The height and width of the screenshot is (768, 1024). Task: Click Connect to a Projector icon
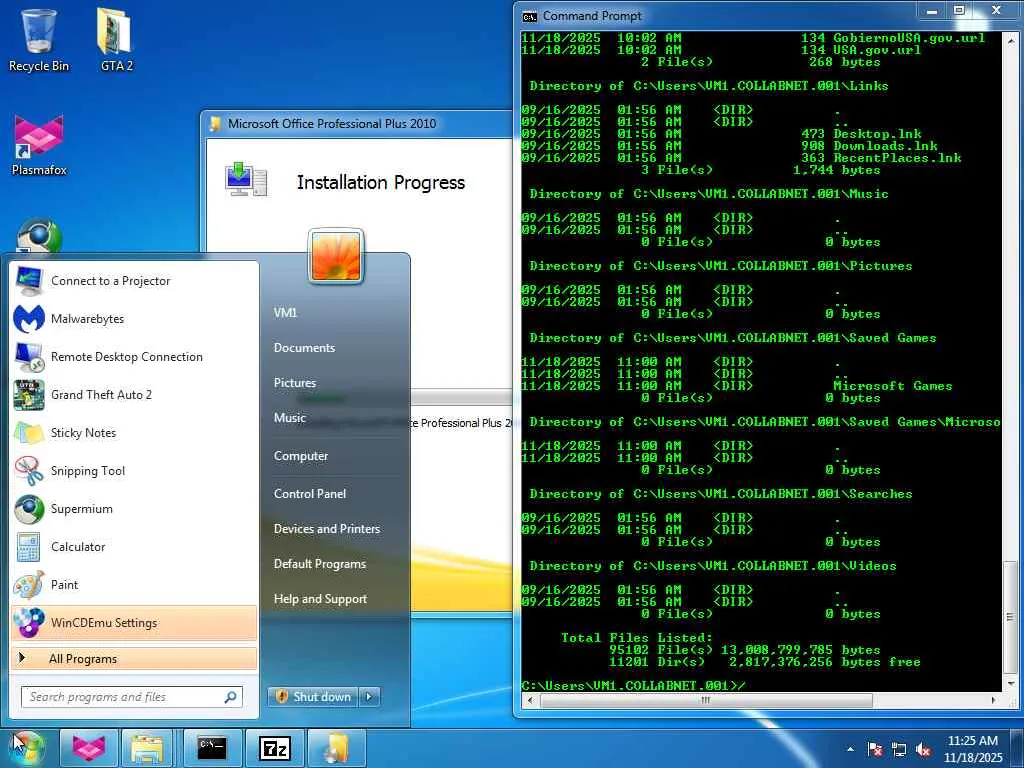29,281
